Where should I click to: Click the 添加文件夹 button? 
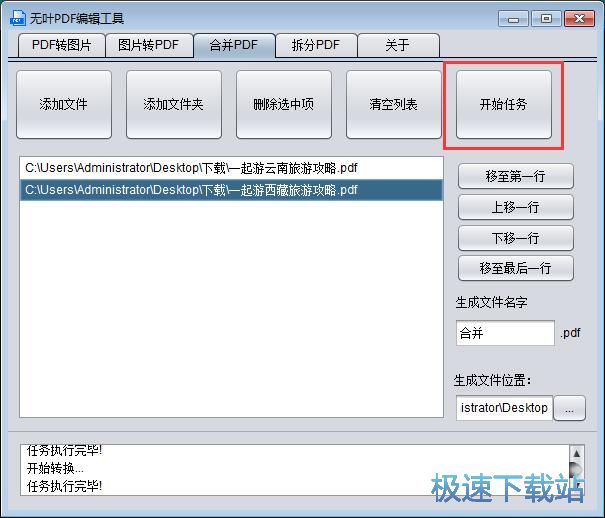coord(174,104)
